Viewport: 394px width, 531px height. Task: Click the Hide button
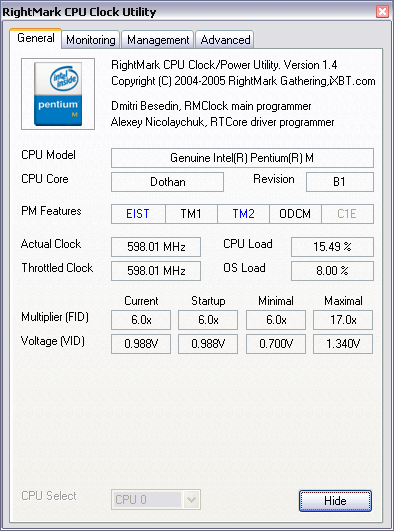tap(335, 501)
